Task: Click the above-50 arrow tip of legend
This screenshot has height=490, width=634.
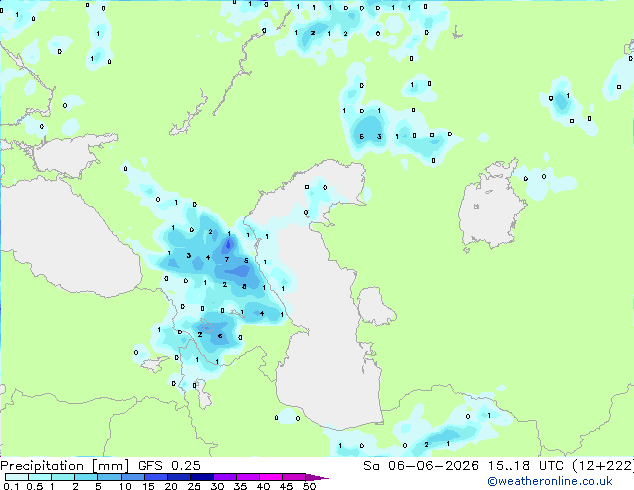Action: [317, 477]
